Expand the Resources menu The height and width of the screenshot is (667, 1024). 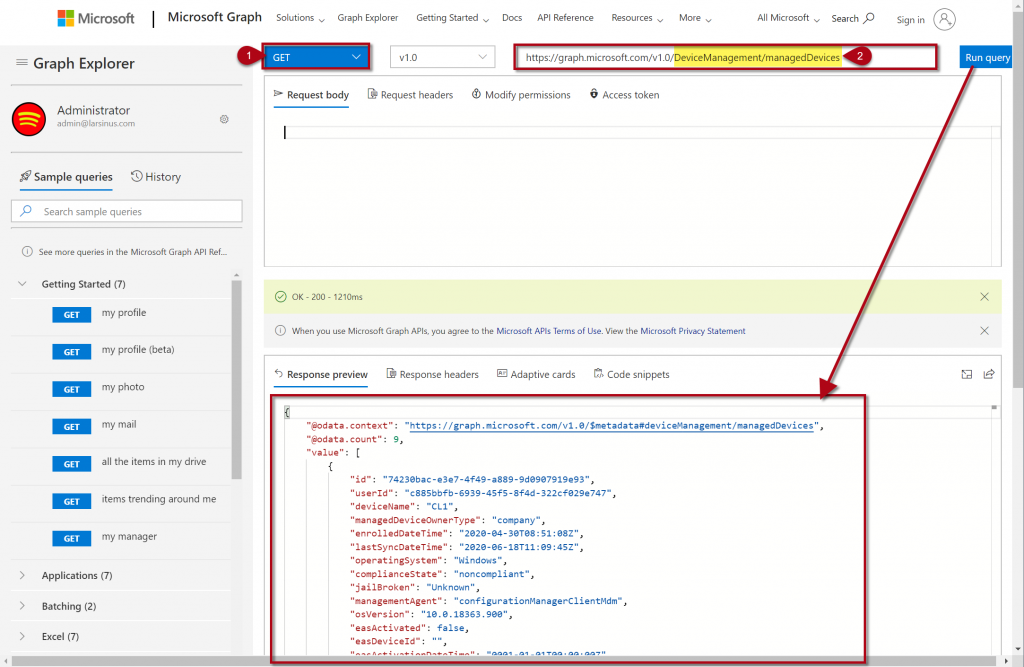pos(637,18)
